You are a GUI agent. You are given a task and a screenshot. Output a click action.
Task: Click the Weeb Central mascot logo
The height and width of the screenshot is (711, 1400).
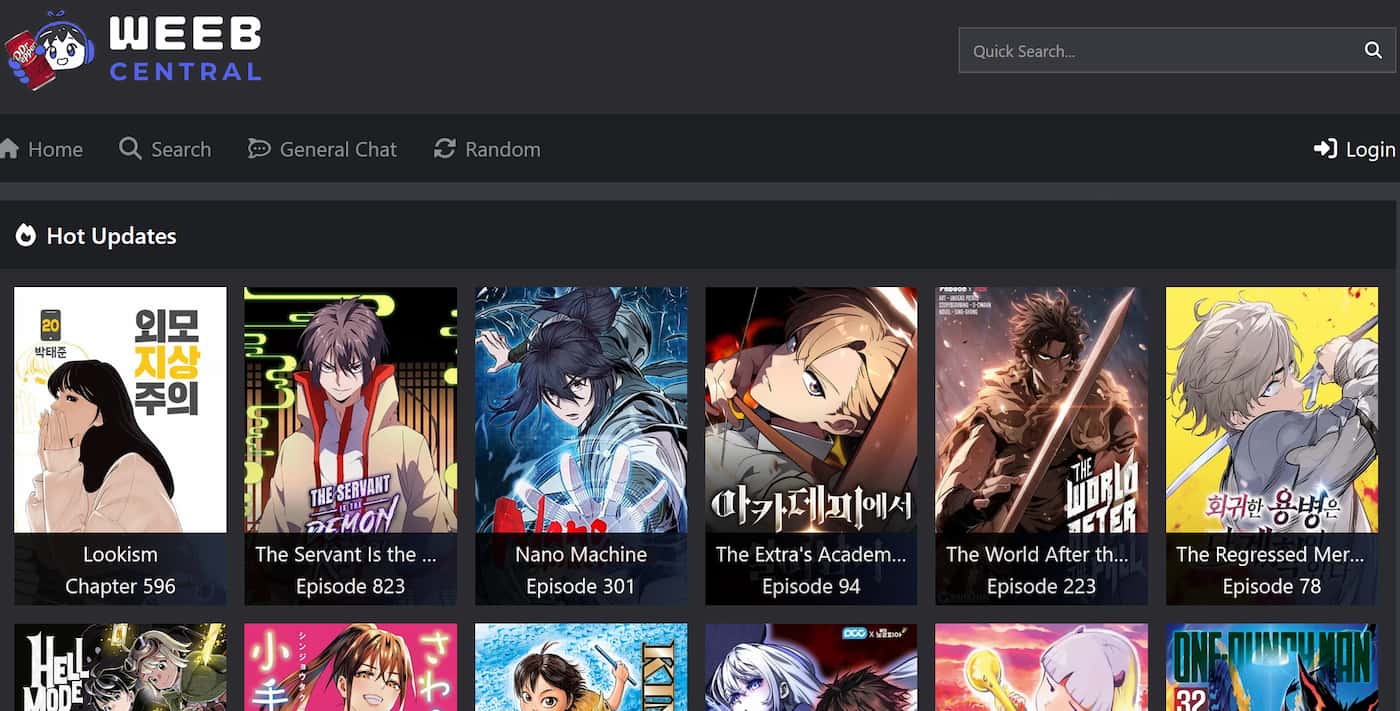48,50
